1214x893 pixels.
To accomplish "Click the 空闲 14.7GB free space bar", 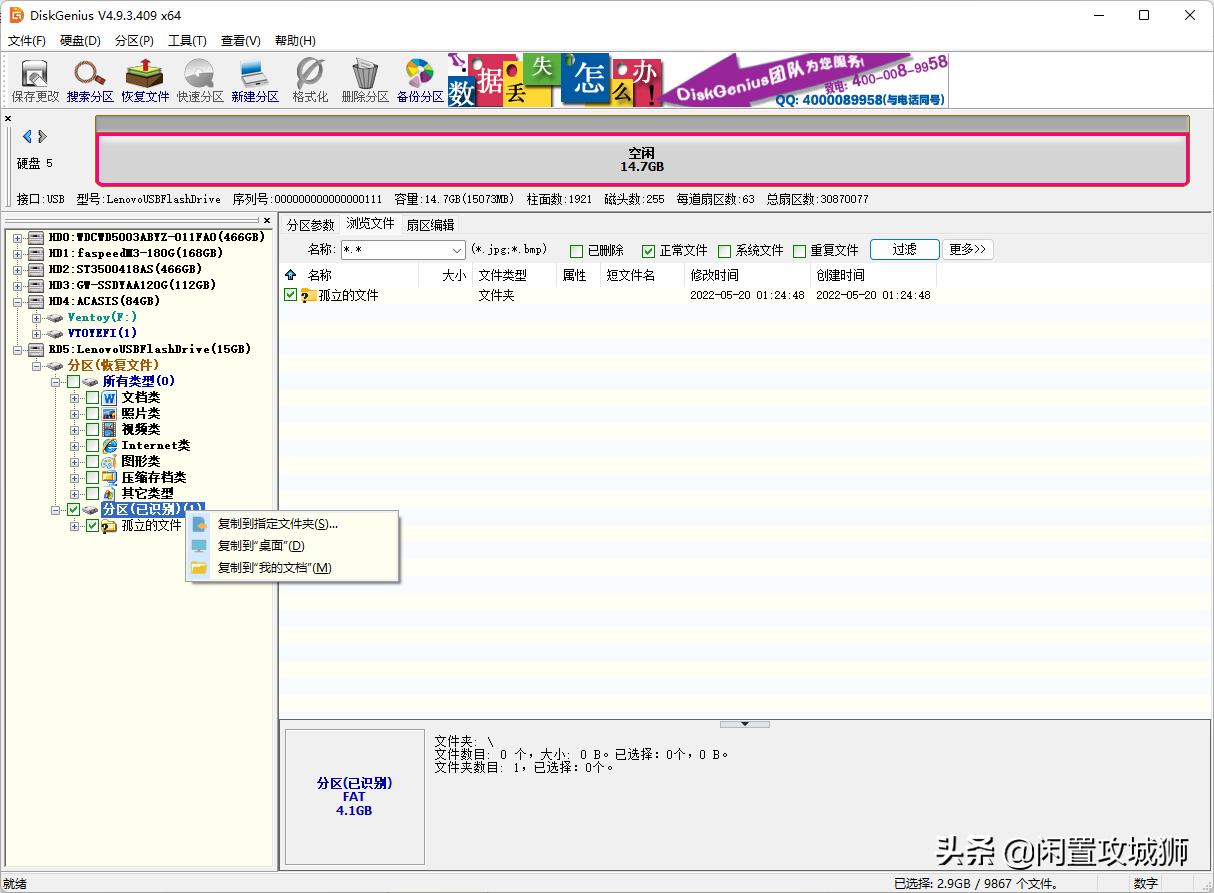I will 642,160.
